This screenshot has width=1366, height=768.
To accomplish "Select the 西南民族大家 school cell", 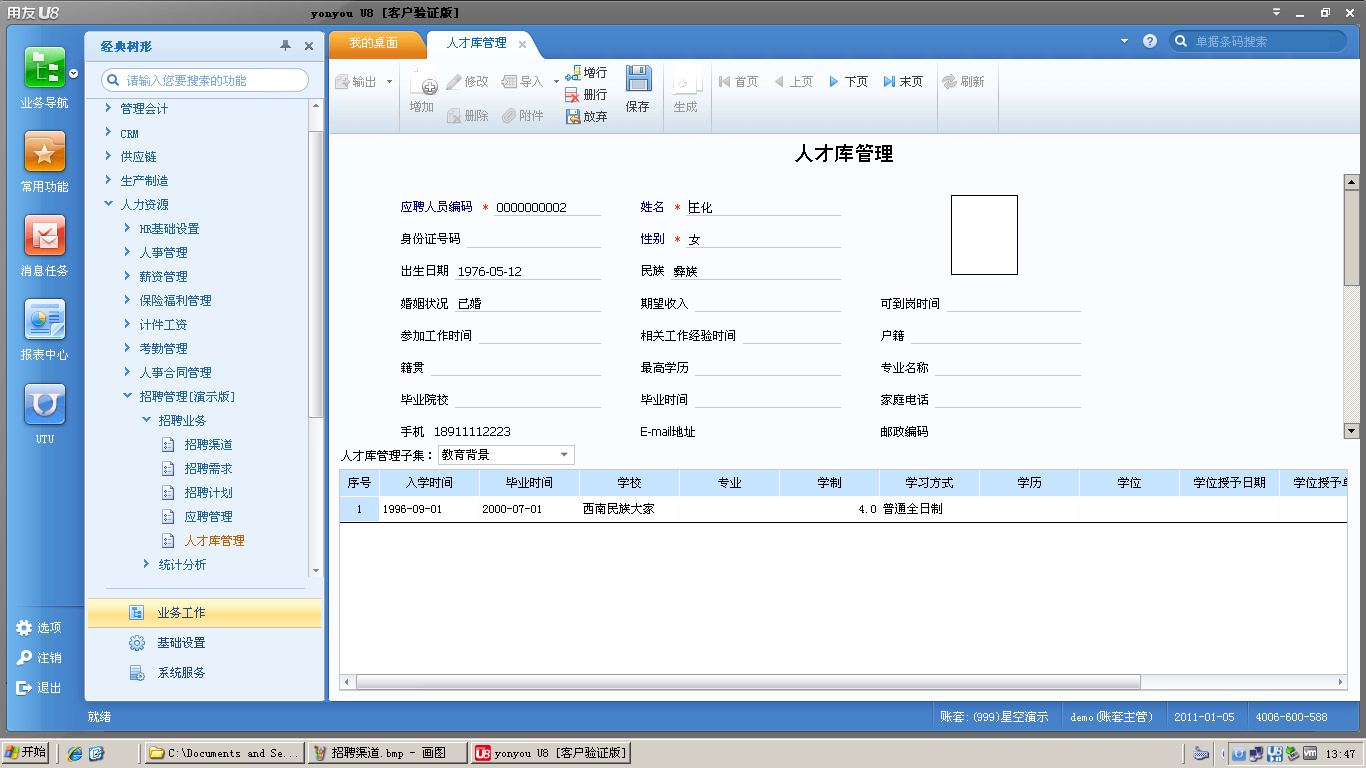I will (x=629, y=509).
